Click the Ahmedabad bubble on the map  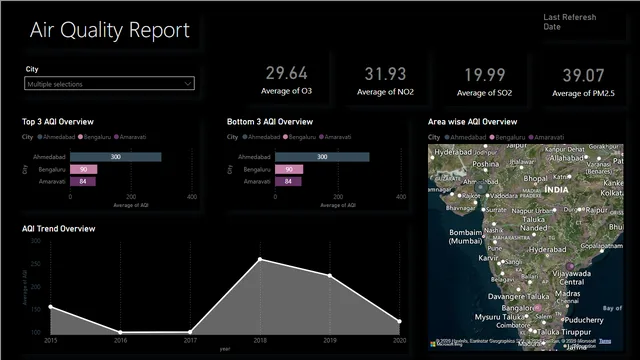click(481, 188)
